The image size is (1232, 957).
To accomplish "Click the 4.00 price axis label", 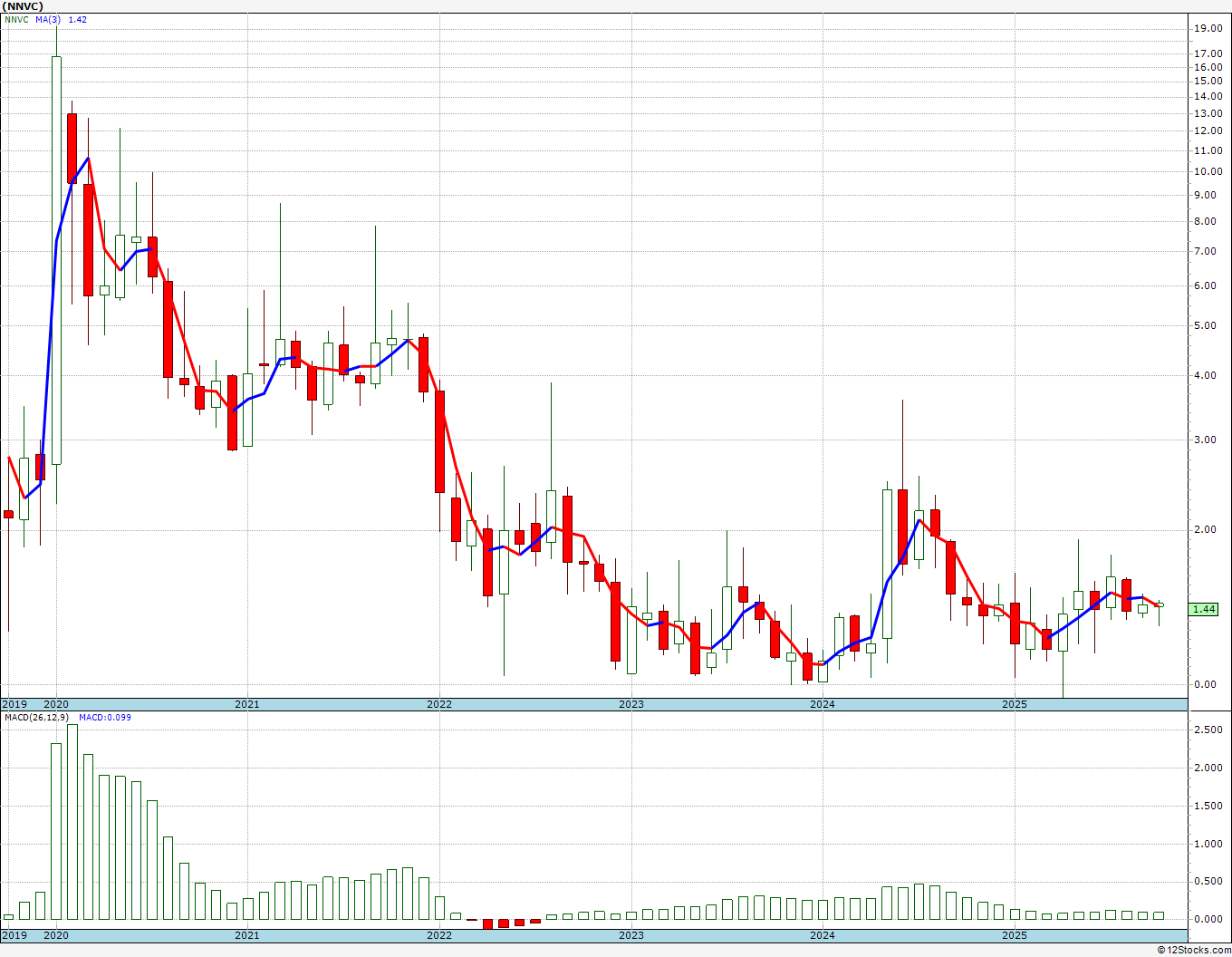I will [x=1206, y=376].
